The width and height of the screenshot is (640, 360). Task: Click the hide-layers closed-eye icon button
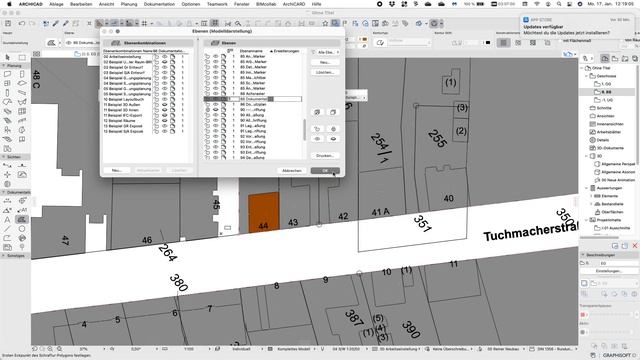point(333,139)
